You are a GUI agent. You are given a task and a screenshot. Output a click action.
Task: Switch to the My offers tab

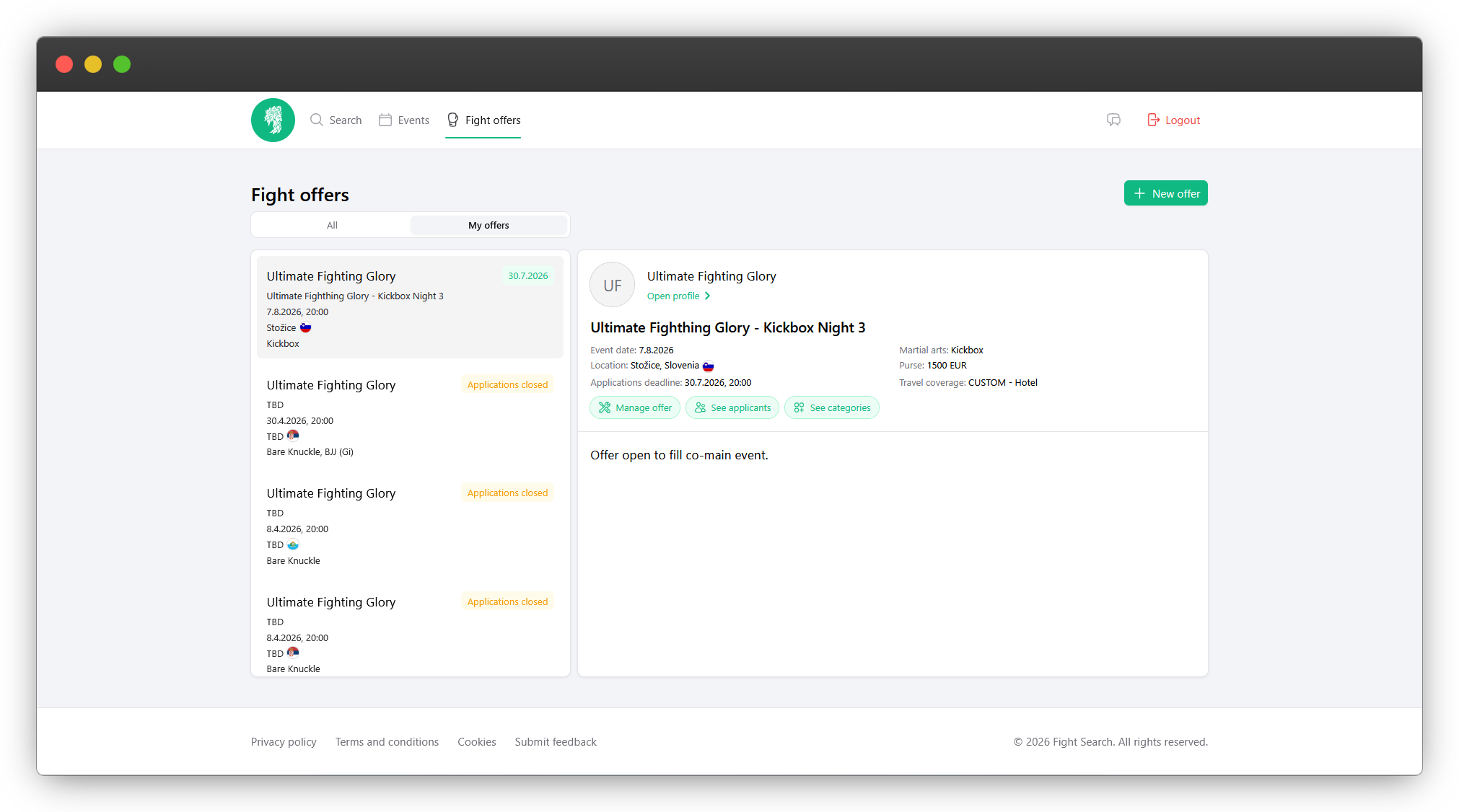click(488, 225)
